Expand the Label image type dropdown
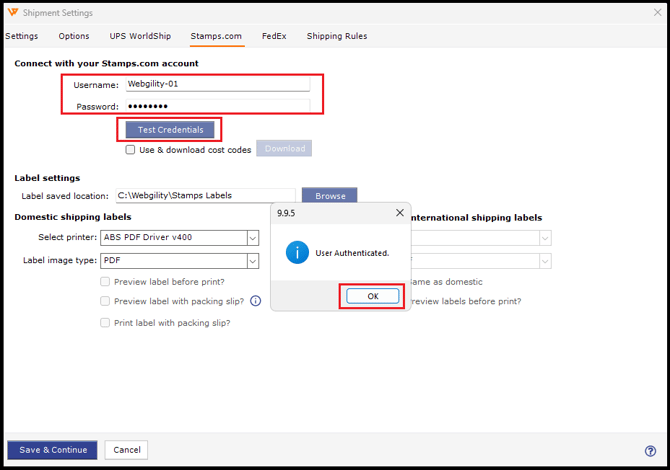The height and width of the screenshot is (470, 670). [252, 261]
